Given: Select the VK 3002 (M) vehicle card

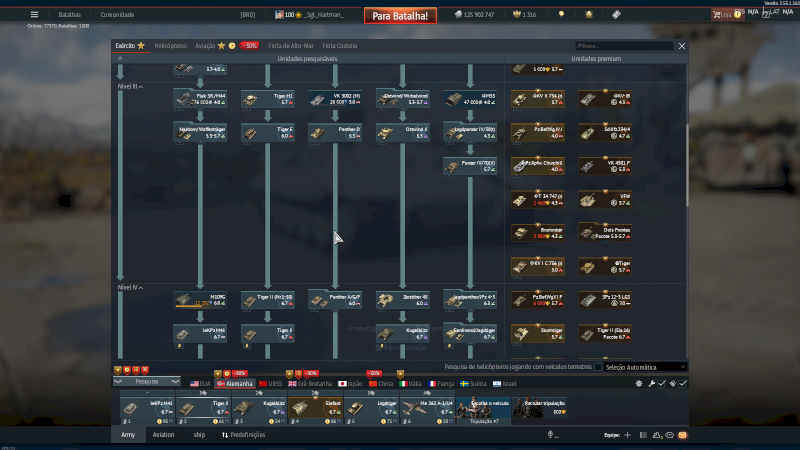Looking at the screenshot, I should pos(335,98).
